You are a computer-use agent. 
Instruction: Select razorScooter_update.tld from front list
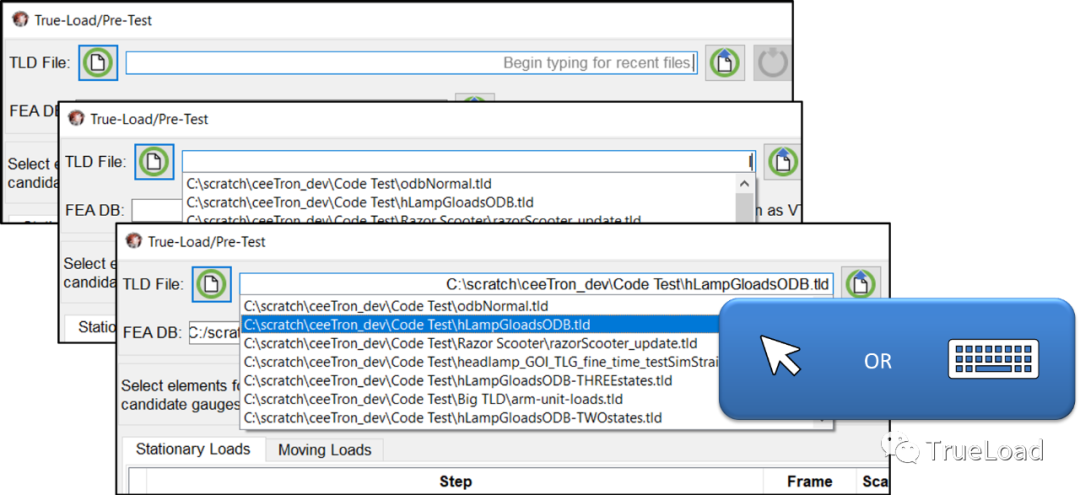(x=479, y=343)
